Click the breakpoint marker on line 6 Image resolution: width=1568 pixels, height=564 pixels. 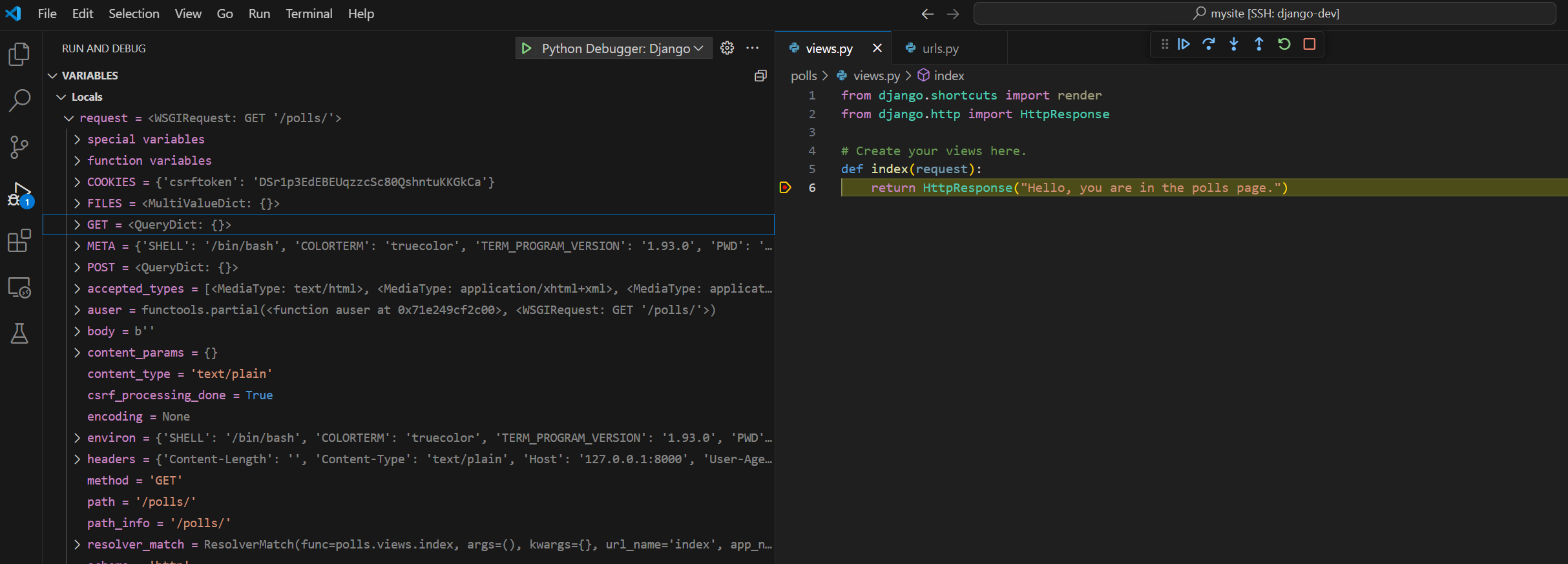(x=785, y=187)
